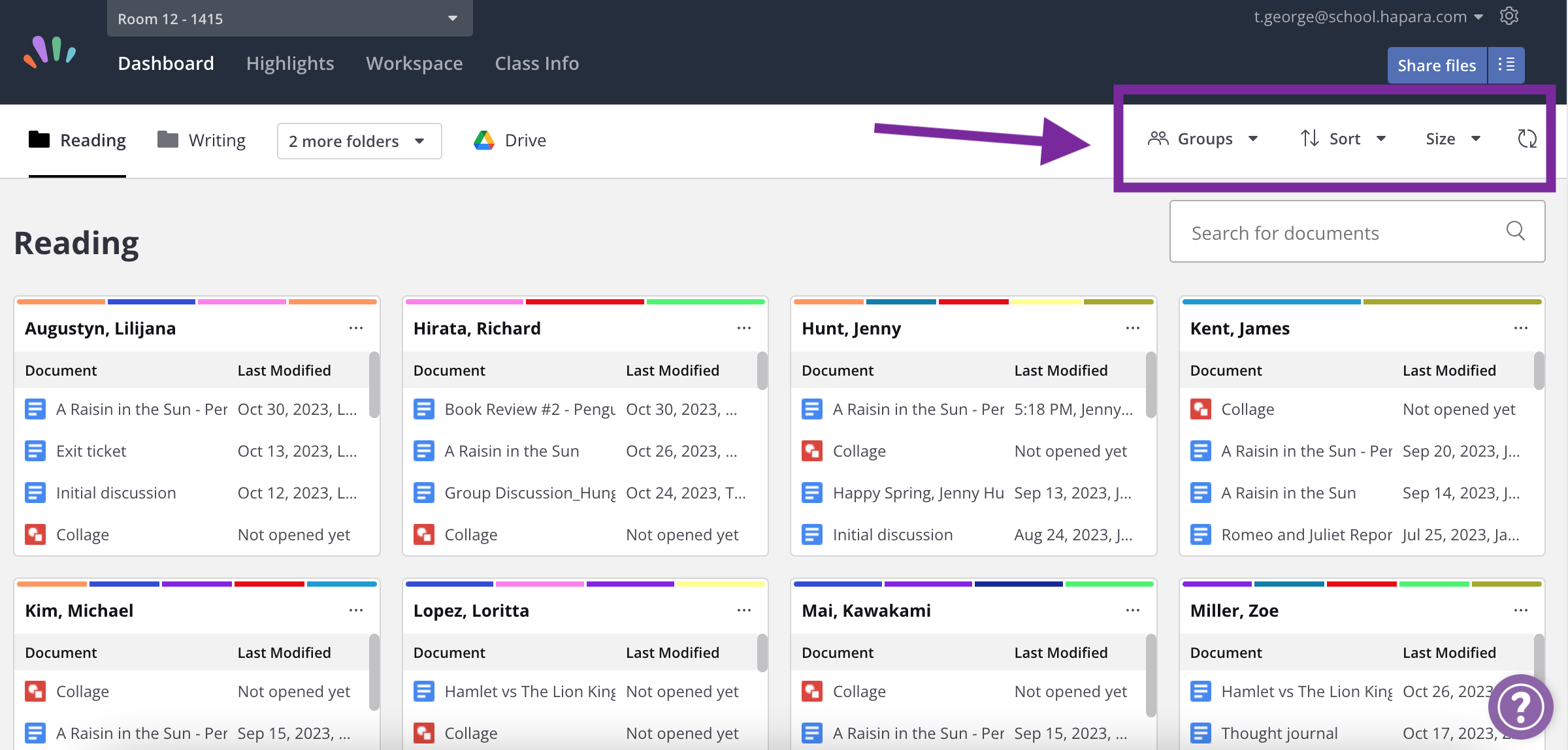Viewport: 1568px width, 750px height.
Task: Open options menu for Hirata, Richard card
Action: [x=744, y=328]
